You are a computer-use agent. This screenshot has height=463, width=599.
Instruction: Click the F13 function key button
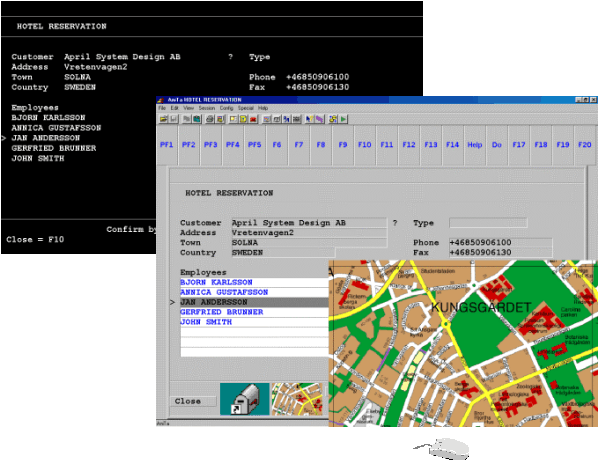tap(431, 145)
